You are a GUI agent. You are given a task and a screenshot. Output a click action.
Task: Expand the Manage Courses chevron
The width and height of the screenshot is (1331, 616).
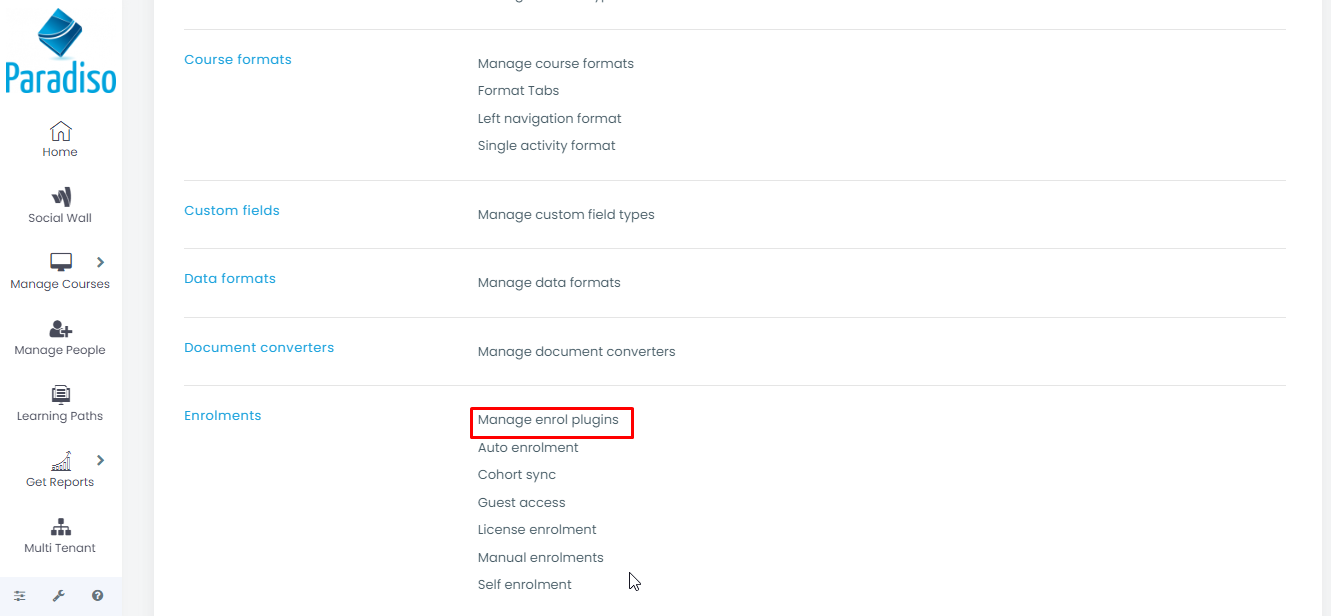point(100,262)
